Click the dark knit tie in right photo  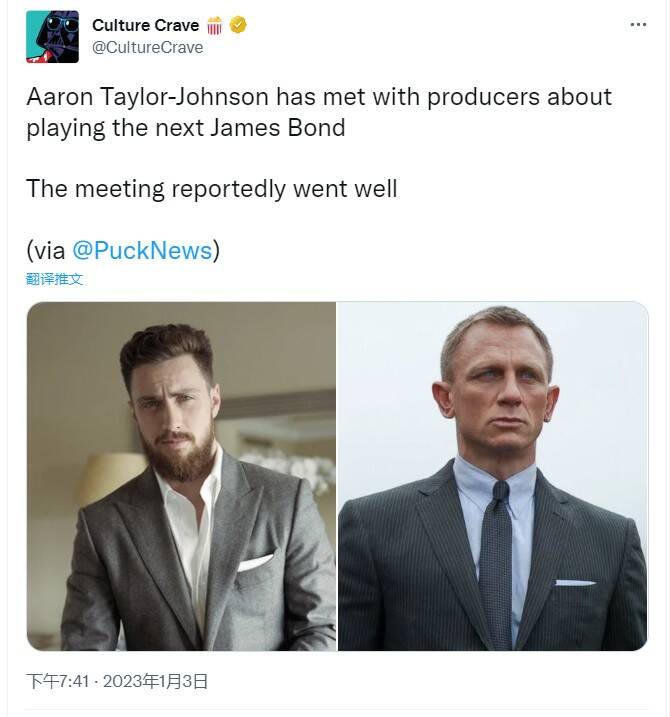coord(497,560)
